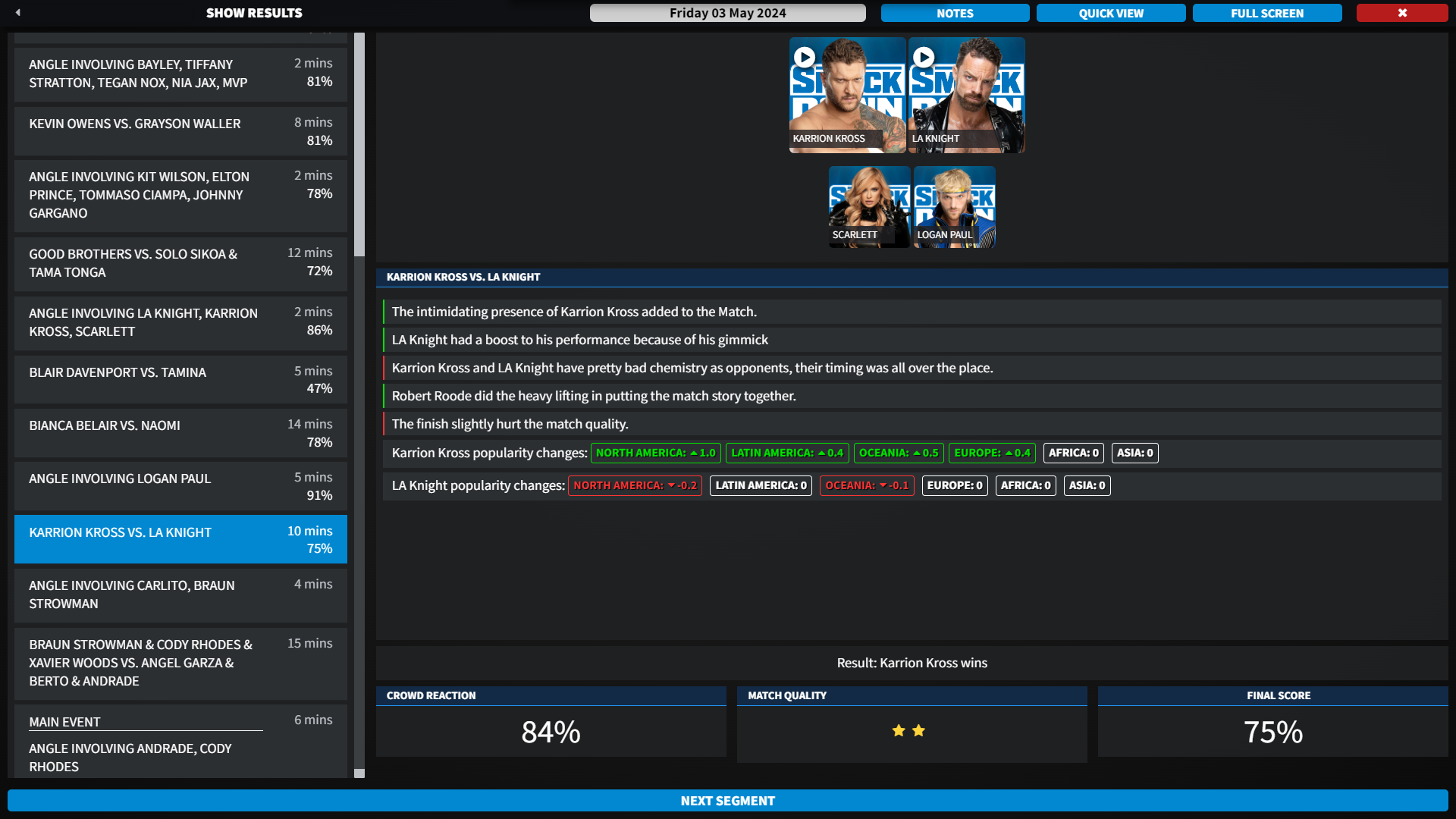Viewport: 1456px width, 819px height.
Task: Open the Notes tab
Action: pos(955,13)
